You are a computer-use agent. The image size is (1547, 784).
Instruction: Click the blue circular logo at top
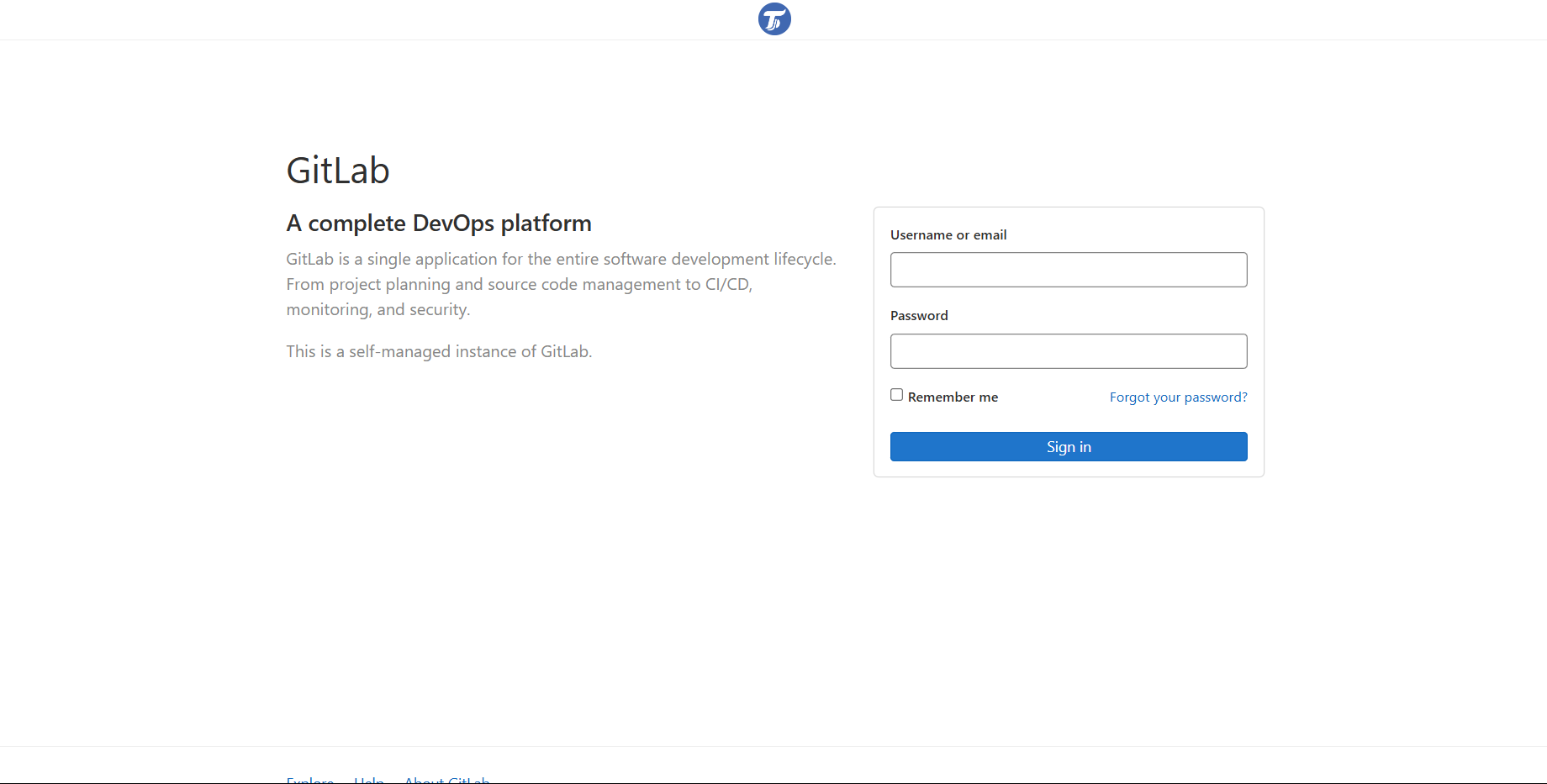click(x=774, y=18)
